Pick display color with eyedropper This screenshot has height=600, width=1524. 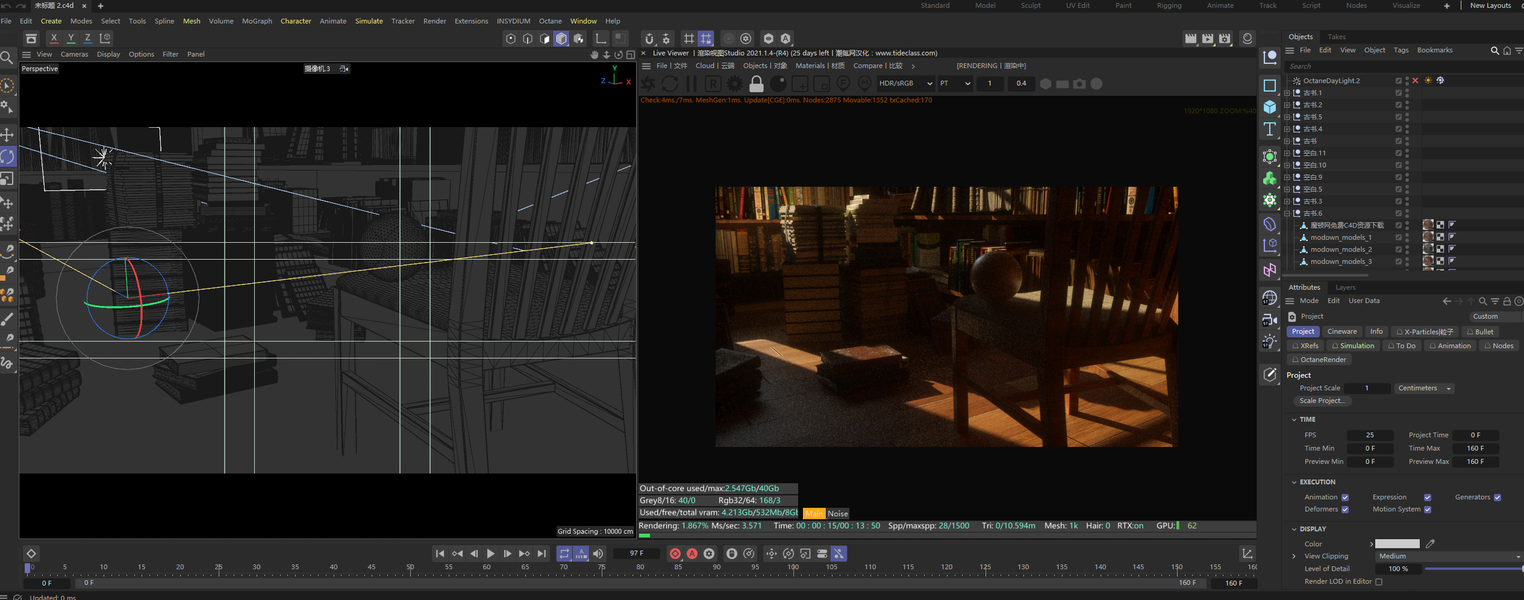point(1430,544)
